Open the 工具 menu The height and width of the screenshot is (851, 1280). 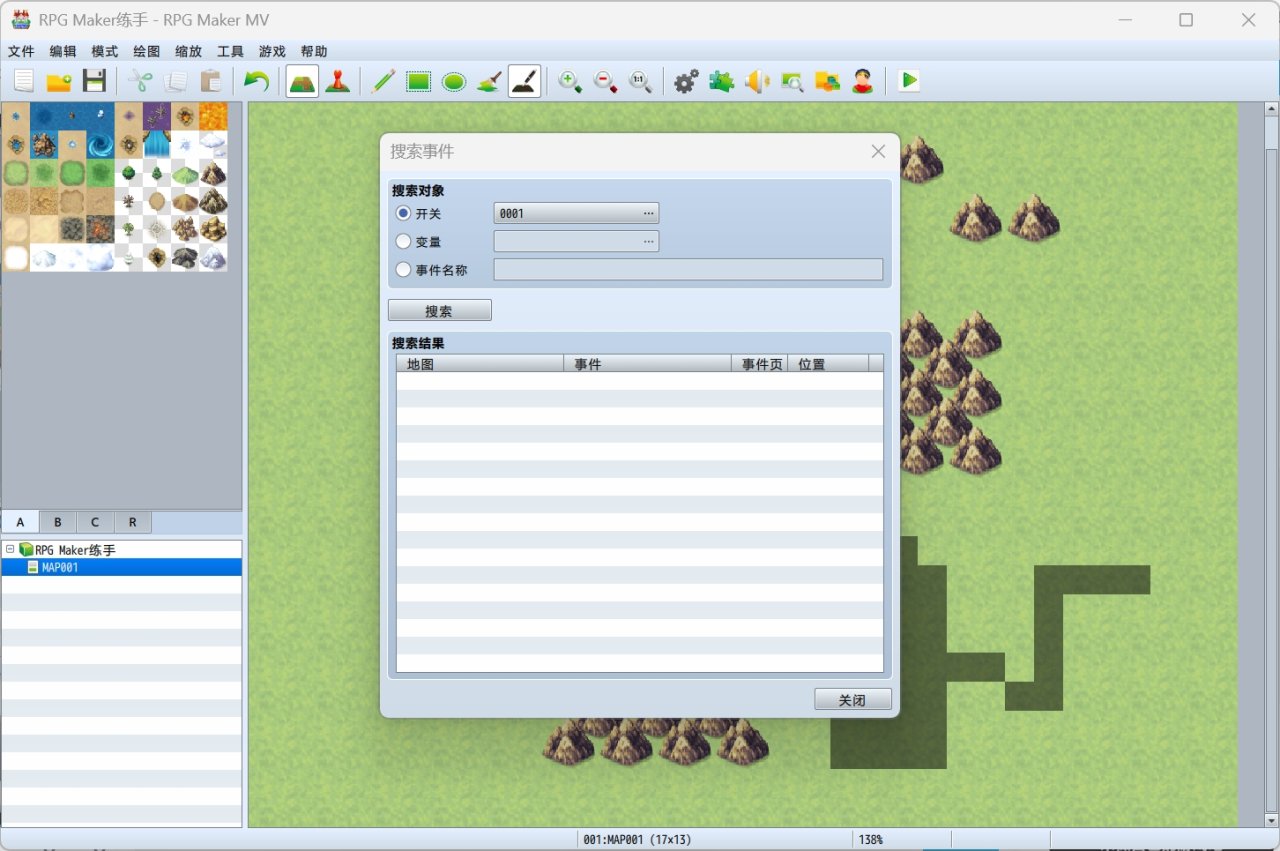[x=230, y=52]
